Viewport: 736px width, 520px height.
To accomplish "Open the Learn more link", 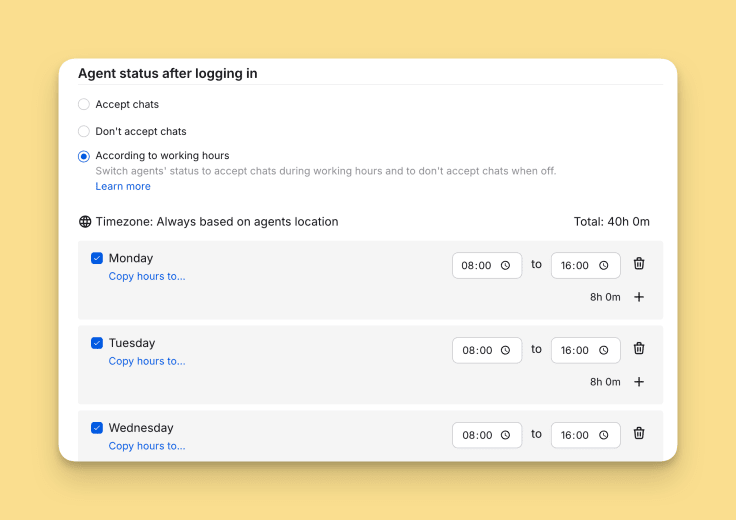I will [x=123, y=187].
